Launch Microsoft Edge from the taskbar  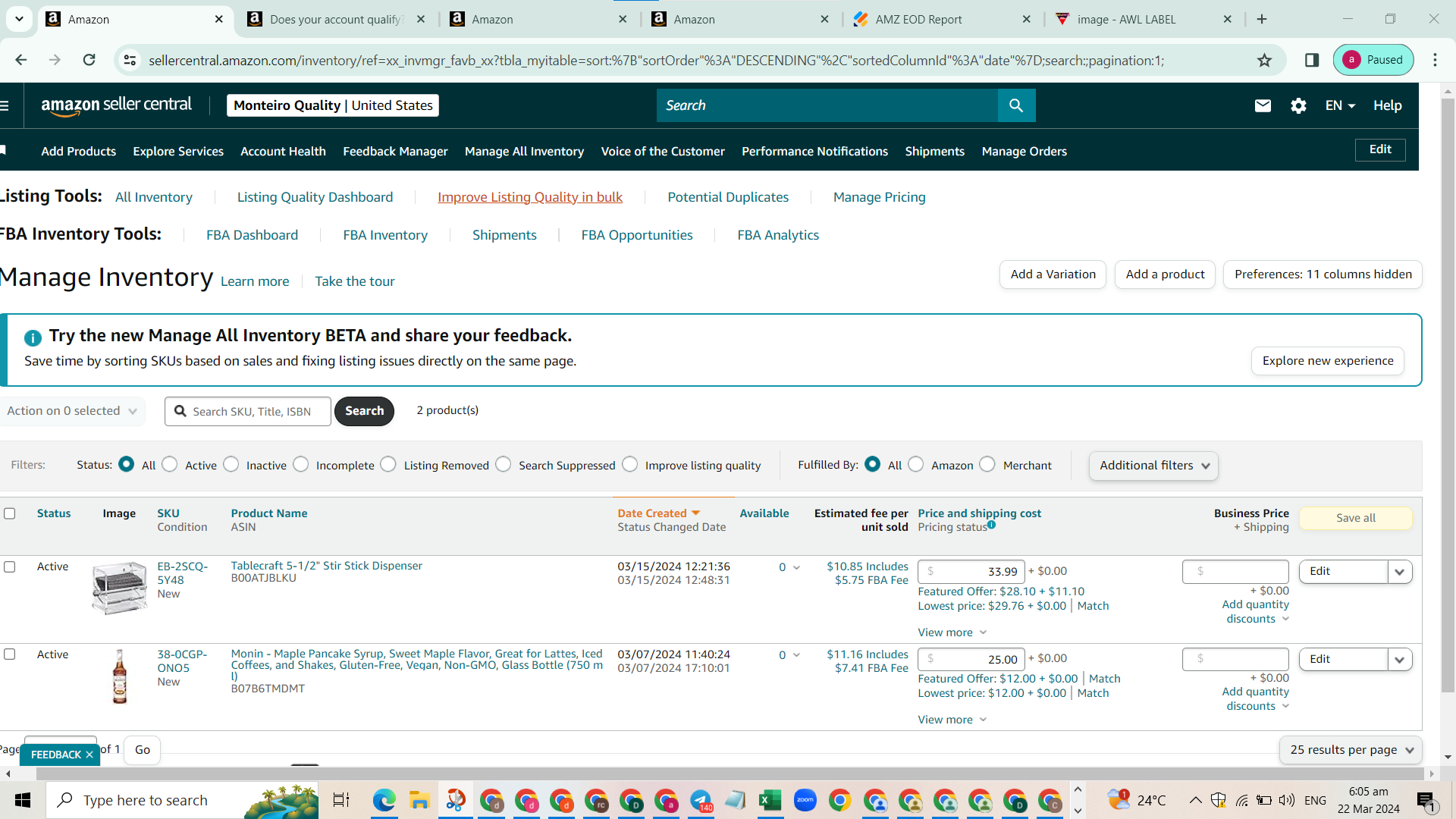[x=384, y=800]
